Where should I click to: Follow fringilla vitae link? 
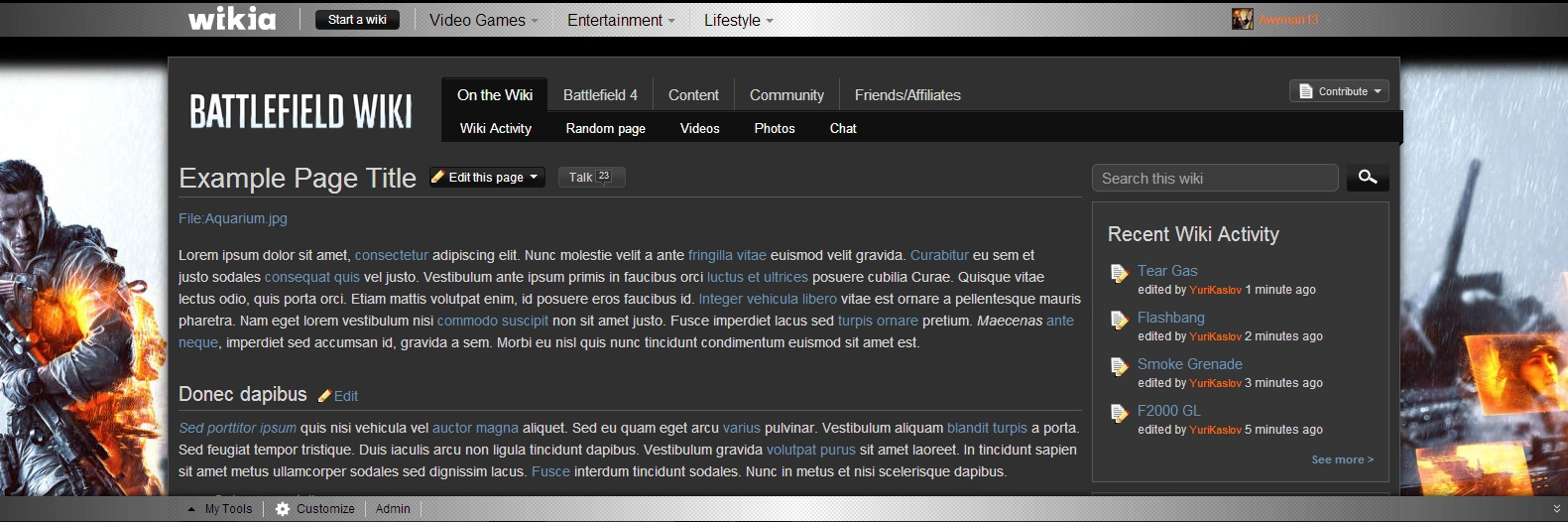[727, 255]
